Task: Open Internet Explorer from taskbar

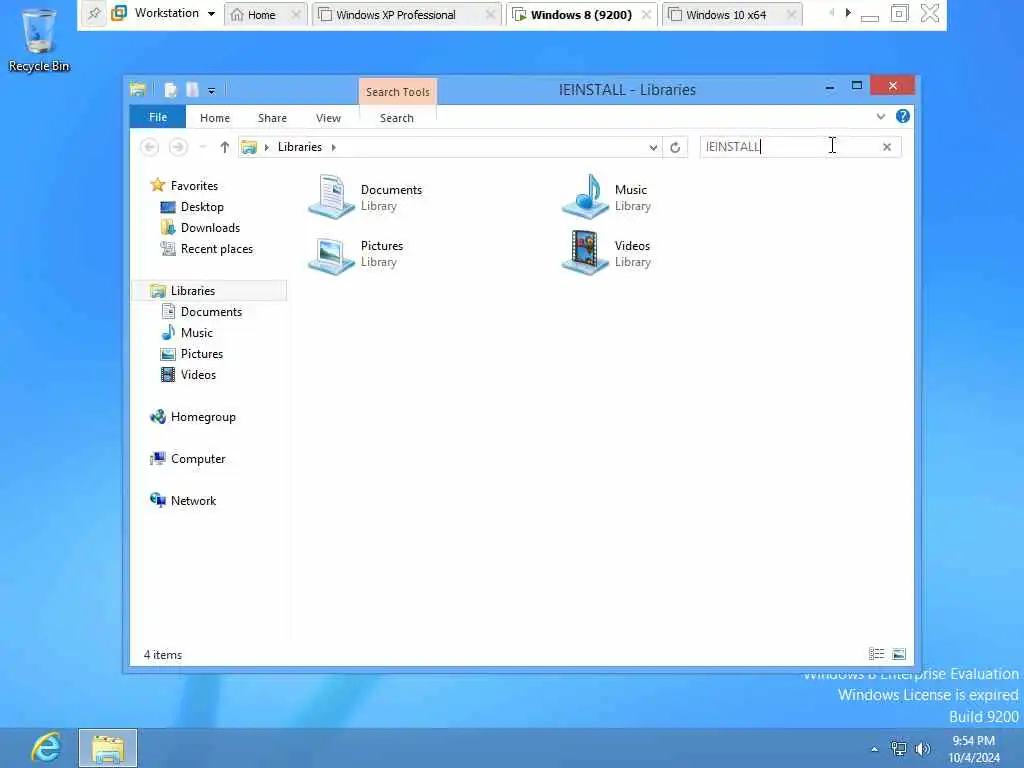Action: coord(45,748)
